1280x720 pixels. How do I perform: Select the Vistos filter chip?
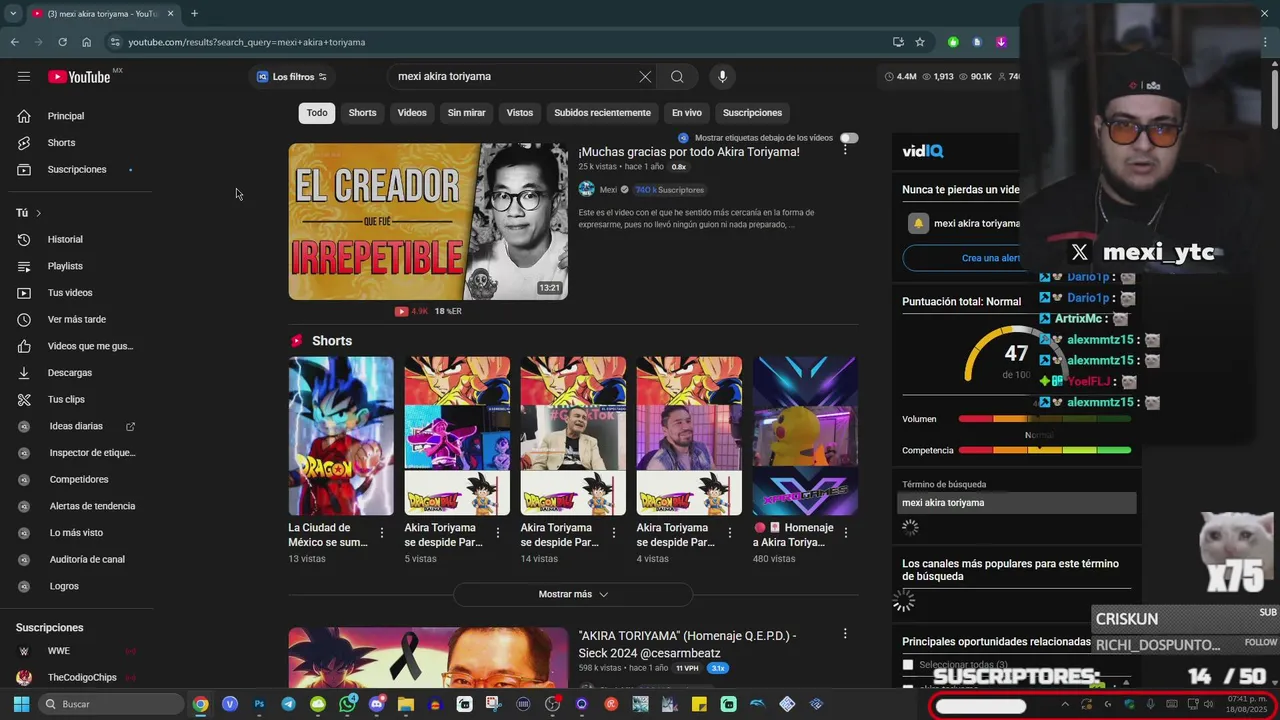520,113
